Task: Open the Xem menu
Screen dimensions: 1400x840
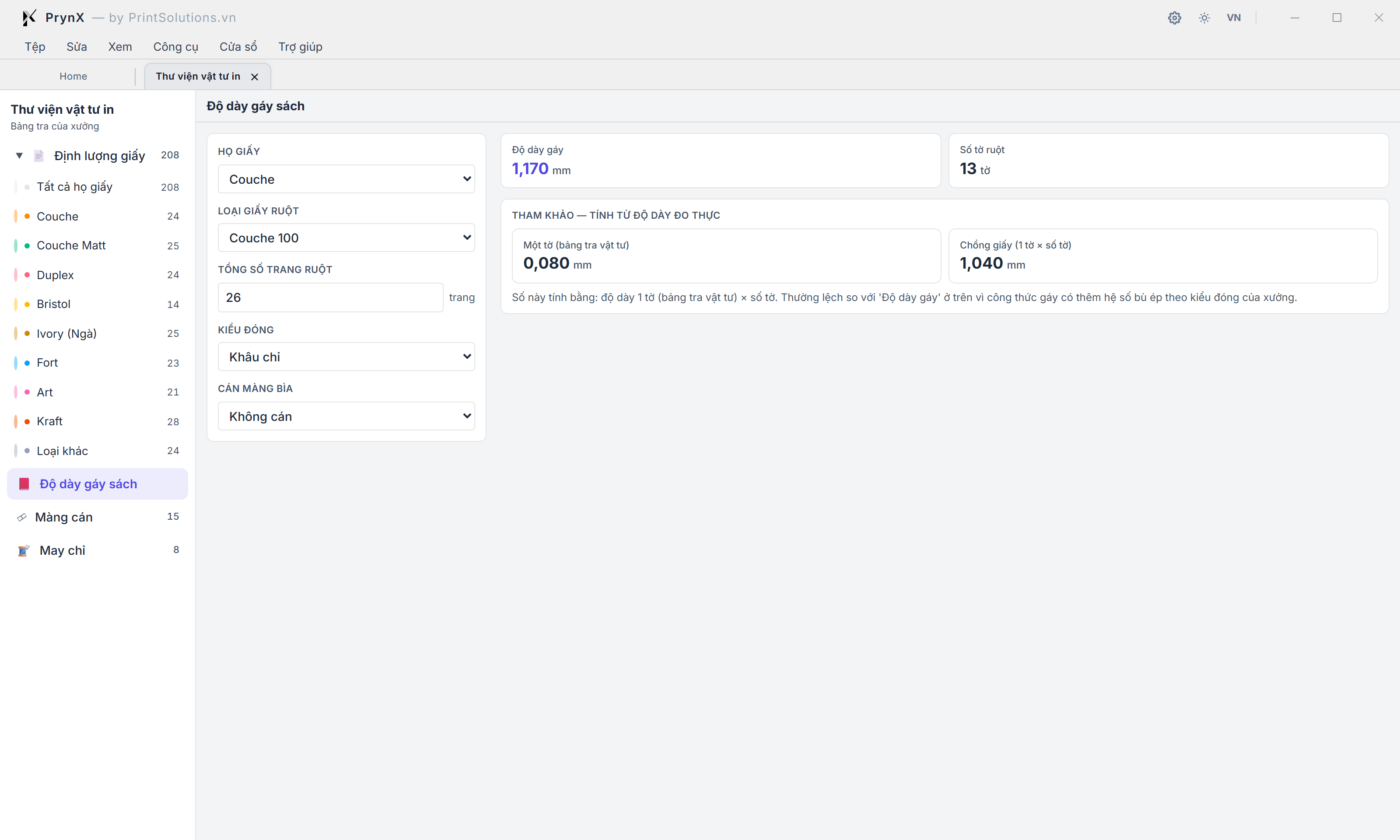Action: [x=120, y=46]
